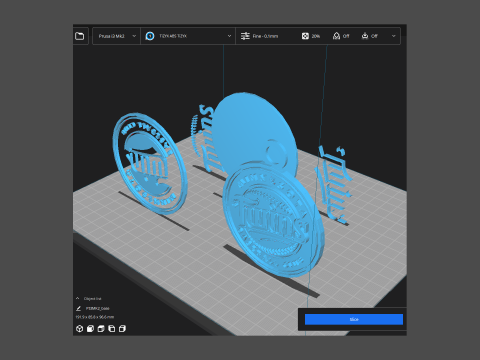The image size is (480, 360).
Task: Select the right standing Twins lettering model
Action: (x=333, y=185)
